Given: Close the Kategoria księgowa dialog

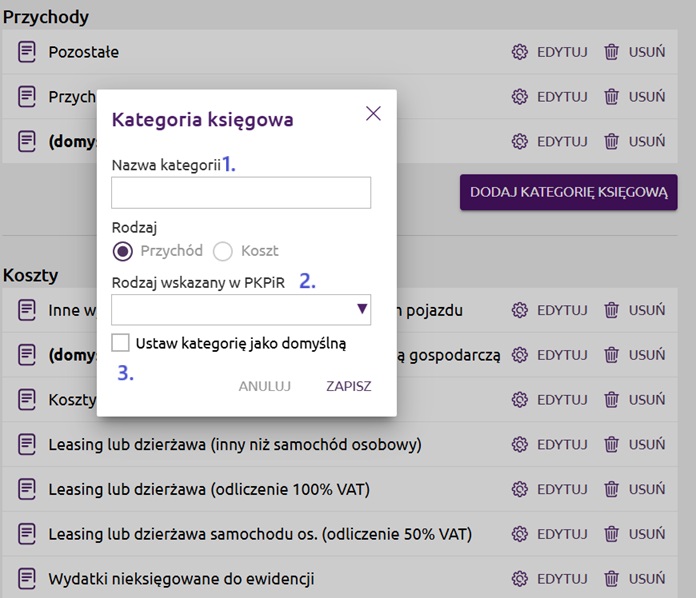Looking at the screenshot, I should (373, 114).
